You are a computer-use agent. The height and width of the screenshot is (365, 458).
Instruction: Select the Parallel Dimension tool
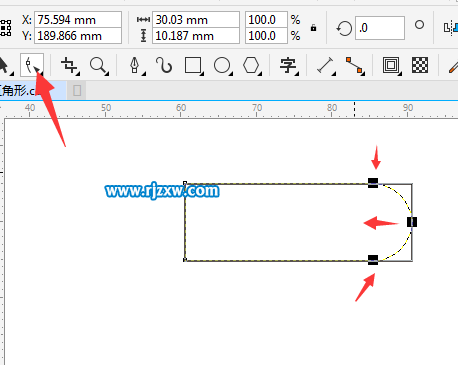click(x=326, y=65)
